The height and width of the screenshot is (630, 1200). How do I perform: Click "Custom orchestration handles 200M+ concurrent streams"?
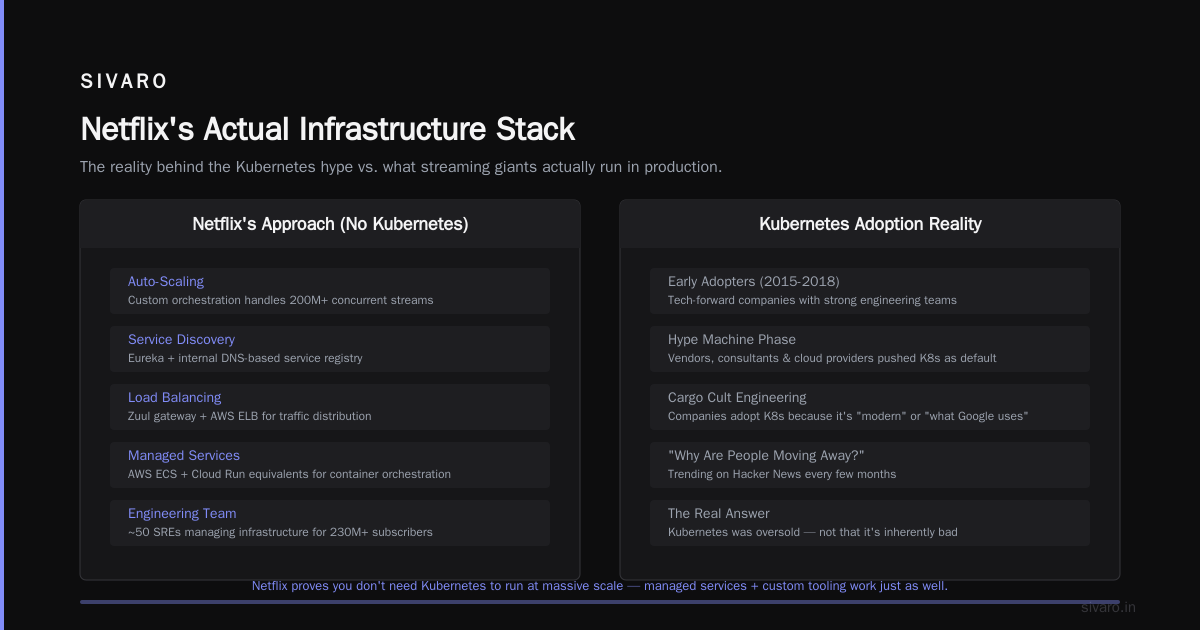pyautogui.click(x=281, y=300)
